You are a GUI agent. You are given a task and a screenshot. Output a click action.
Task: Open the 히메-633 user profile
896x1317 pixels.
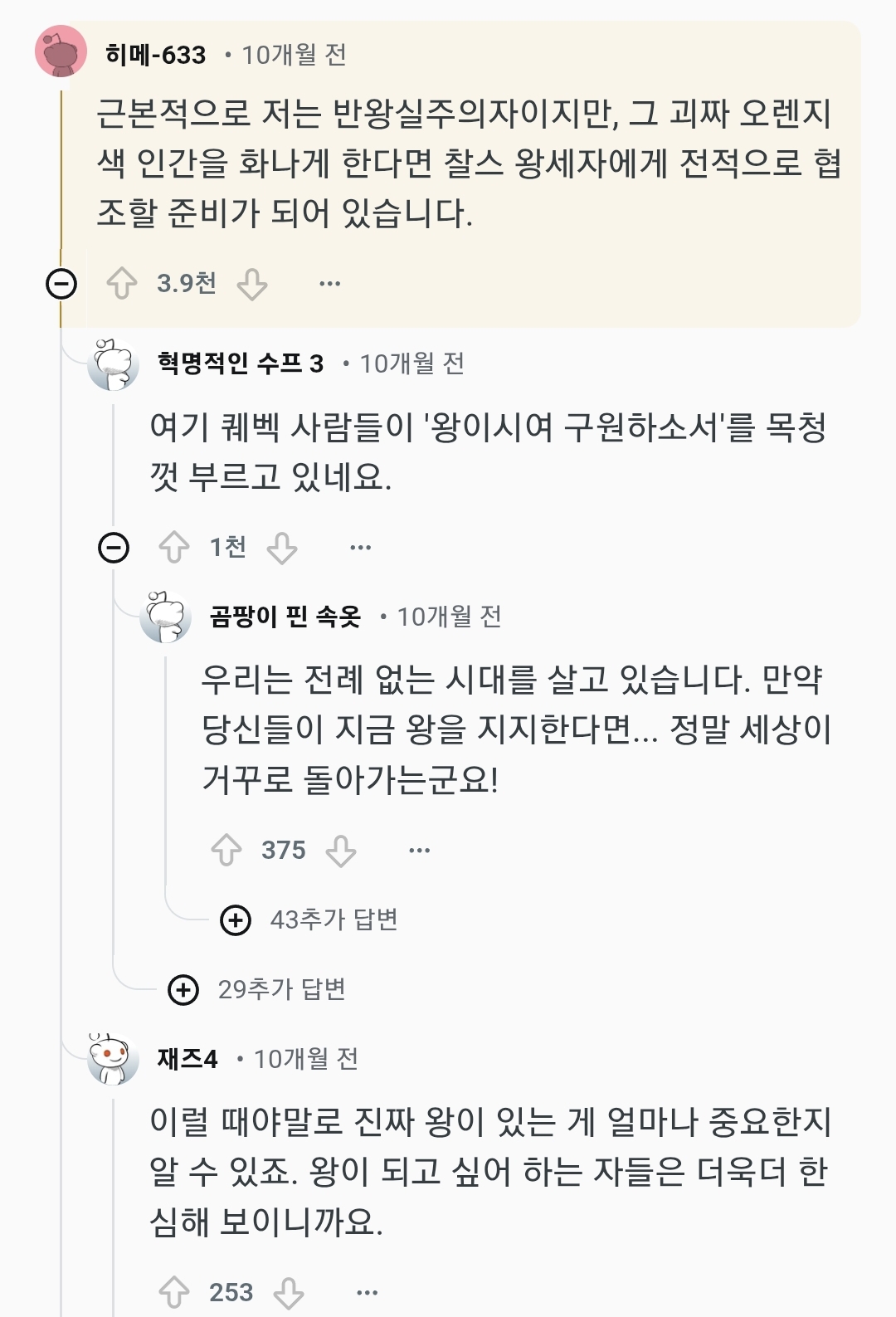(x=155, y=55)
